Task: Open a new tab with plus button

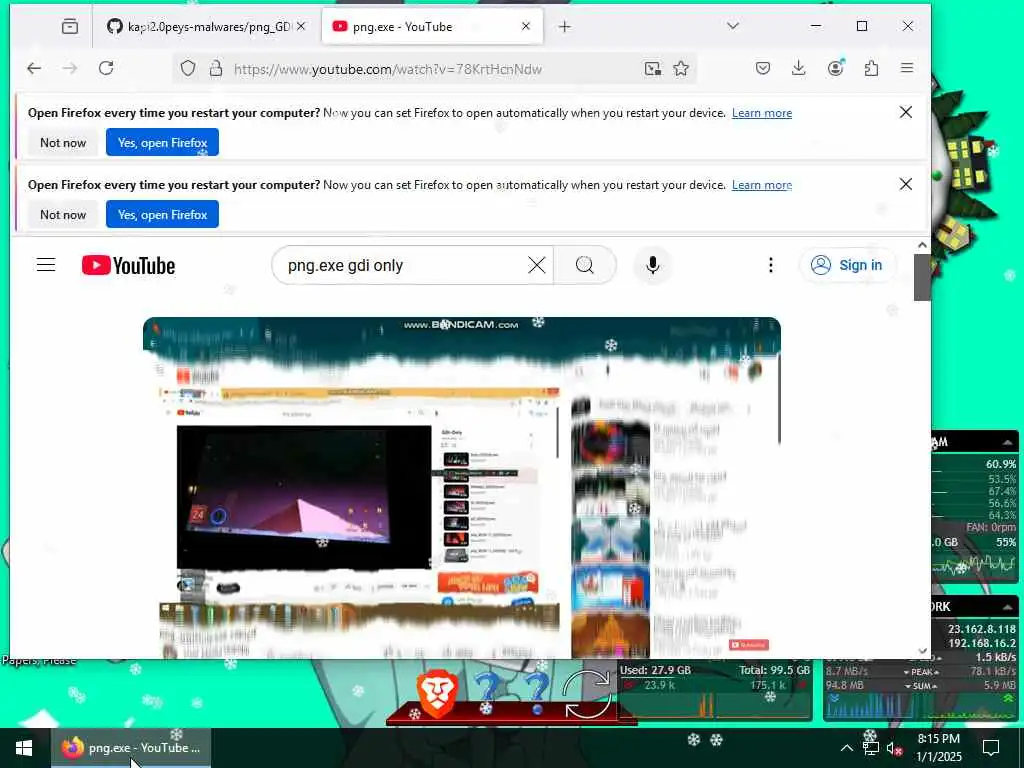Action: [565, 27]
